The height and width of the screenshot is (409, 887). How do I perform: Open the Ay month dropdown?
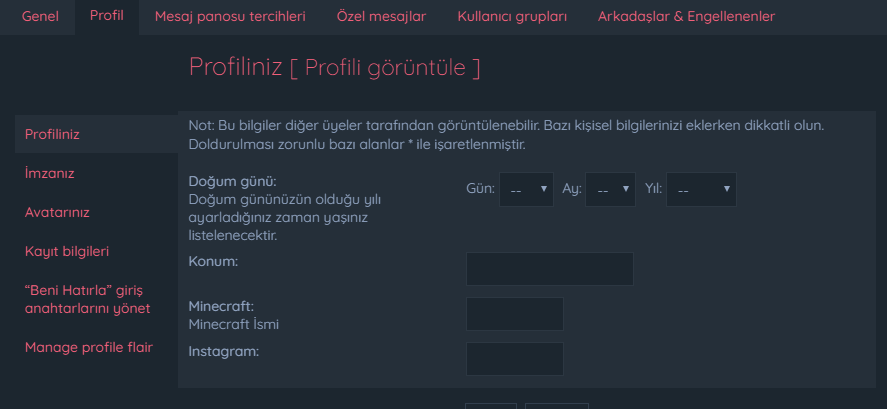tap(610, 190)
